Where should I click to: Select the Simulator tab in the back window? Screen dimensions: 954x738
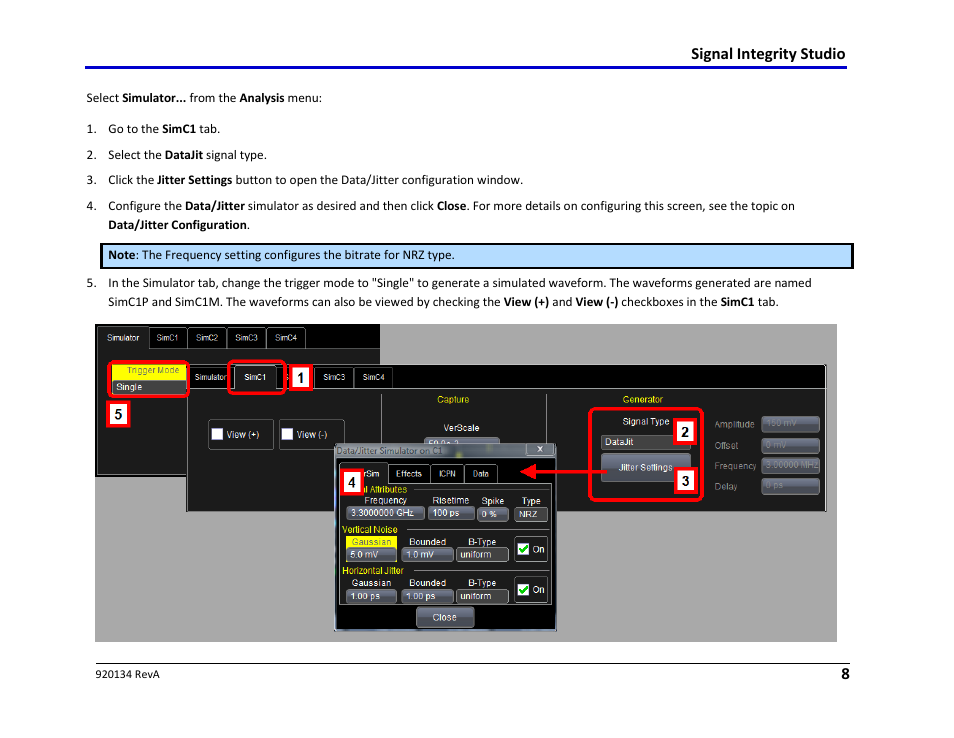coord(123,338)
